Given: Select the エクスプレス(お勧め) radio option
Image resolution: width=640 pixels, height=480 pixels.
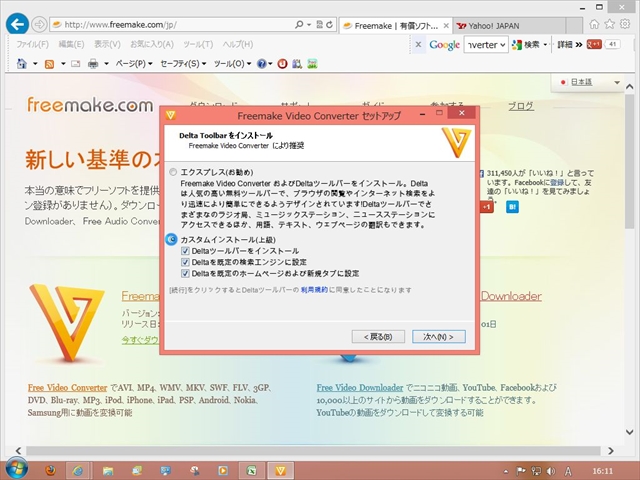Looking at the screenshot, I should [x=172, y=171].
